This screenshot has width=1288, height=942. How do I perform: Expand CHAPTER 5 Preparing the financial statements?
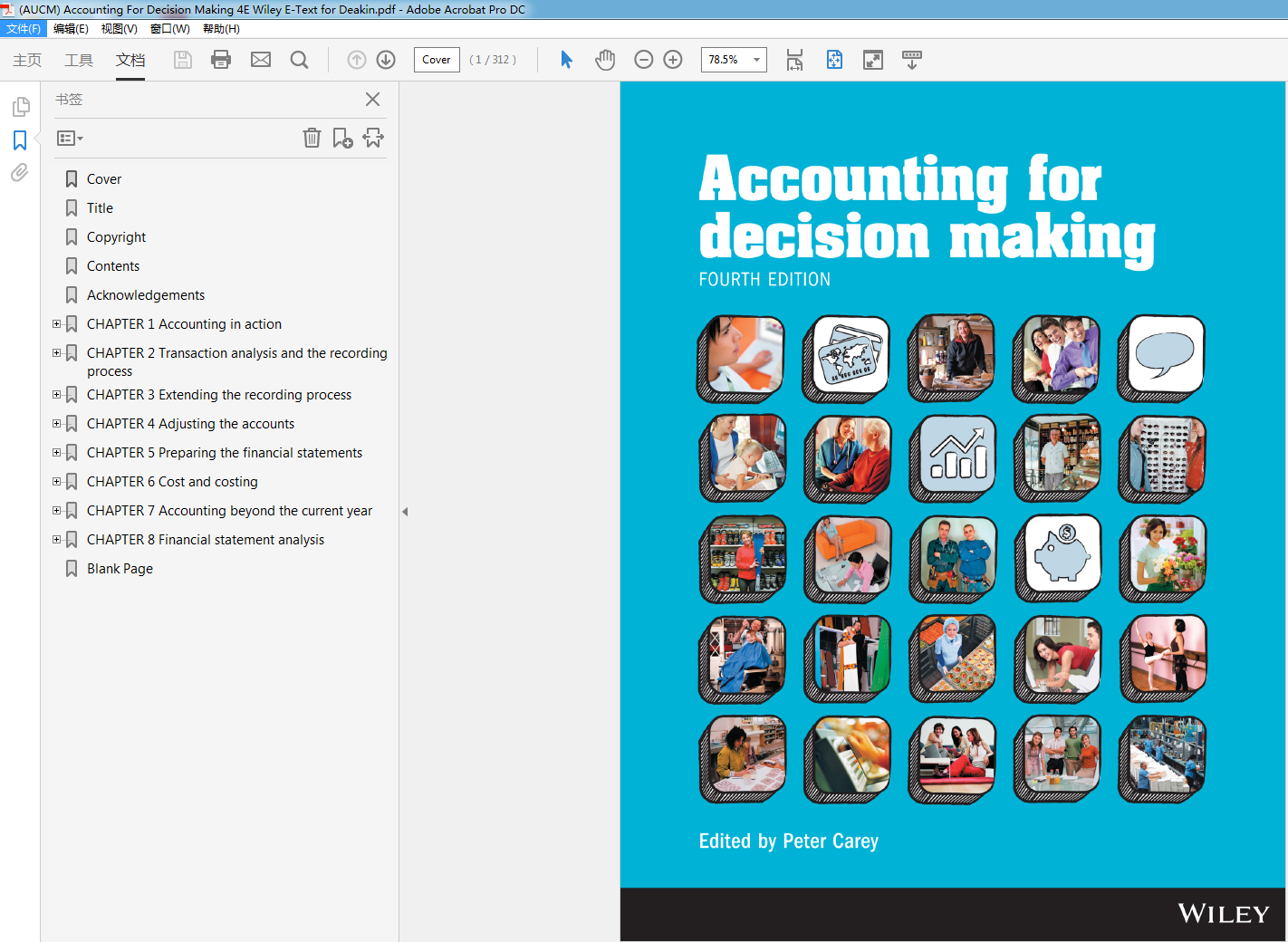[56, 452]
